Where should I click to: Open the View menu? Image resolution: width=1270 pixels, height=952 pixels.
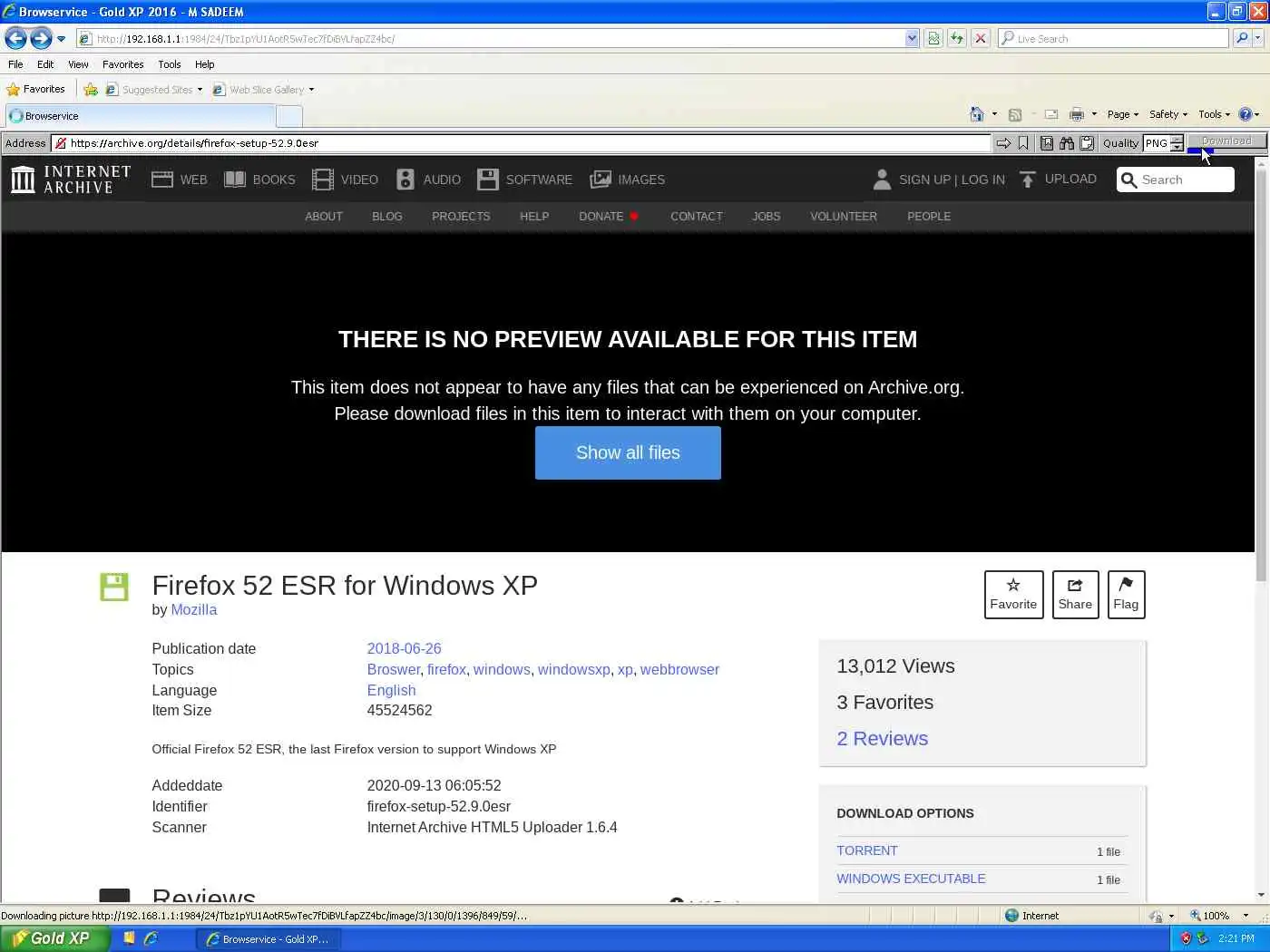78,64
